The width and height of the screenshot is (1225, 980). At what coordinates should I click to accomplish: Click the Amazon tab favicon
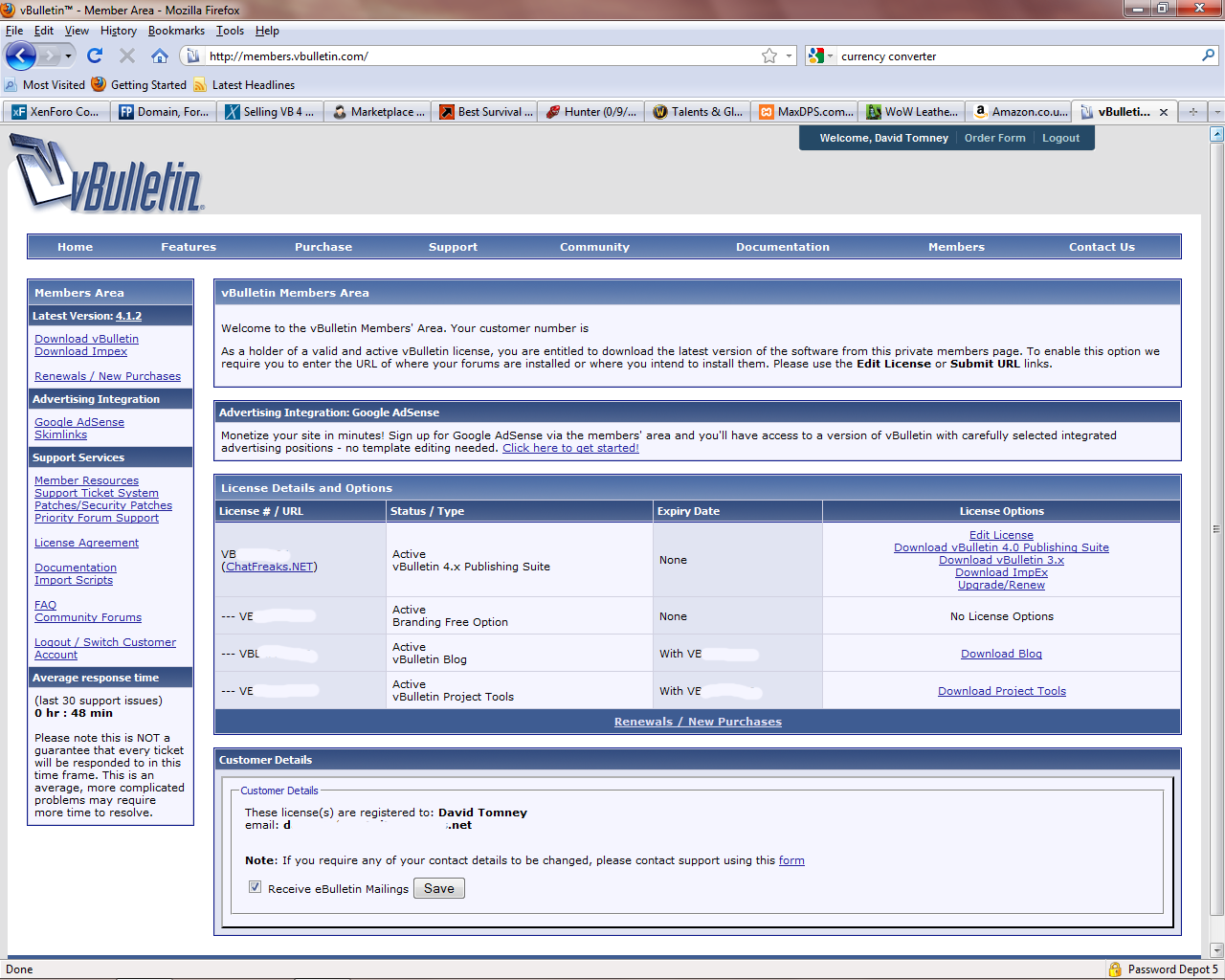point(980,112)
